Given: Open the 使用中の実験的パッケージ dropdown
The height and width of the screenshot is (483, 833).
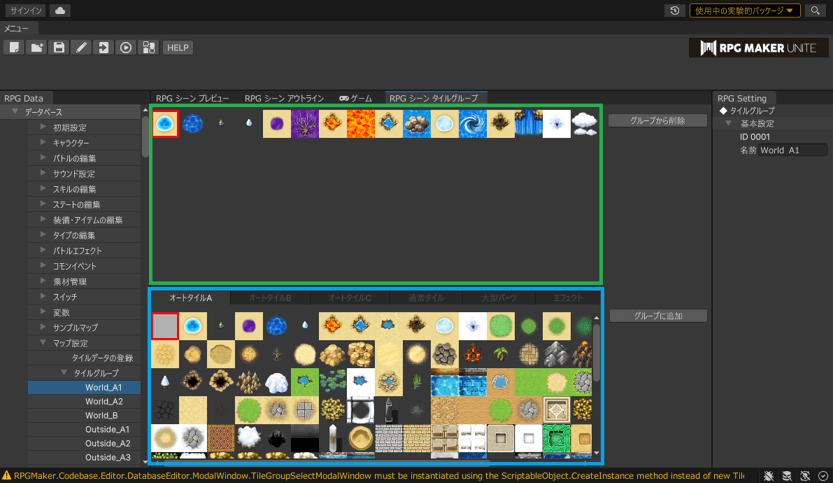Looking at the screenshot, I should coord(745,10).
